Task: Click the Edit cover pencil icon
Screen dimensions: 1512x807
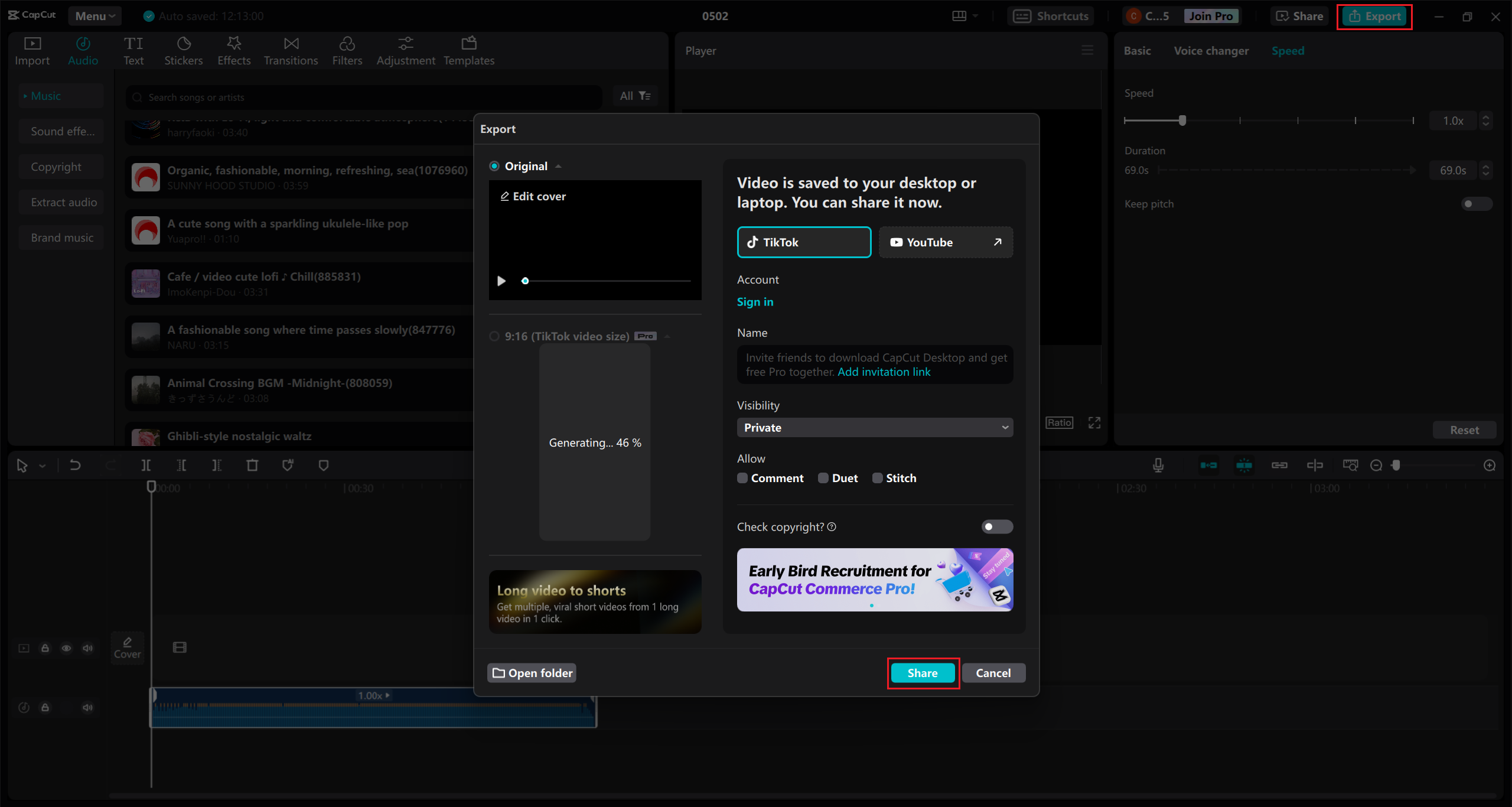Action: pyautogui.click(x=505, y=196)
